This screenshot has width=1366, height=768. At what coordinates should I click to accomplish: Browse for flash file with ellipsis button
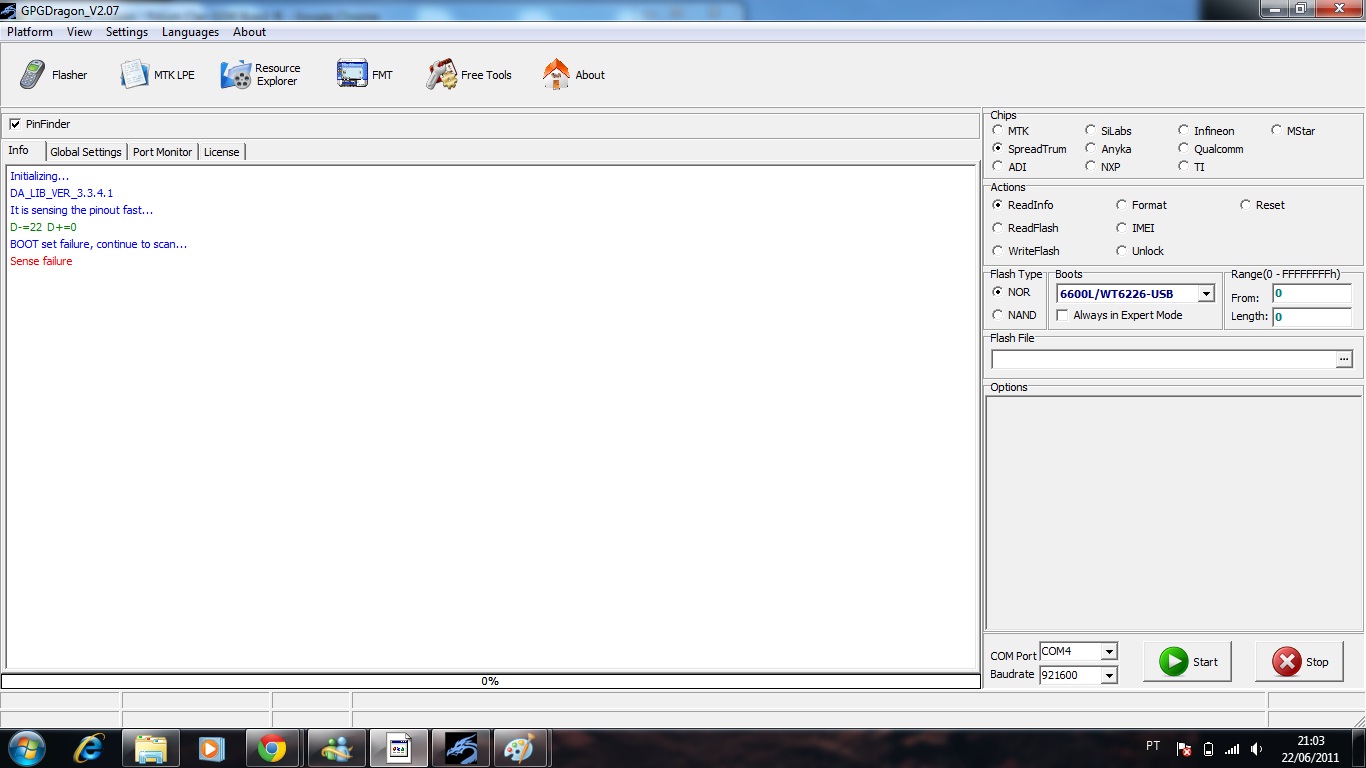1344,359
